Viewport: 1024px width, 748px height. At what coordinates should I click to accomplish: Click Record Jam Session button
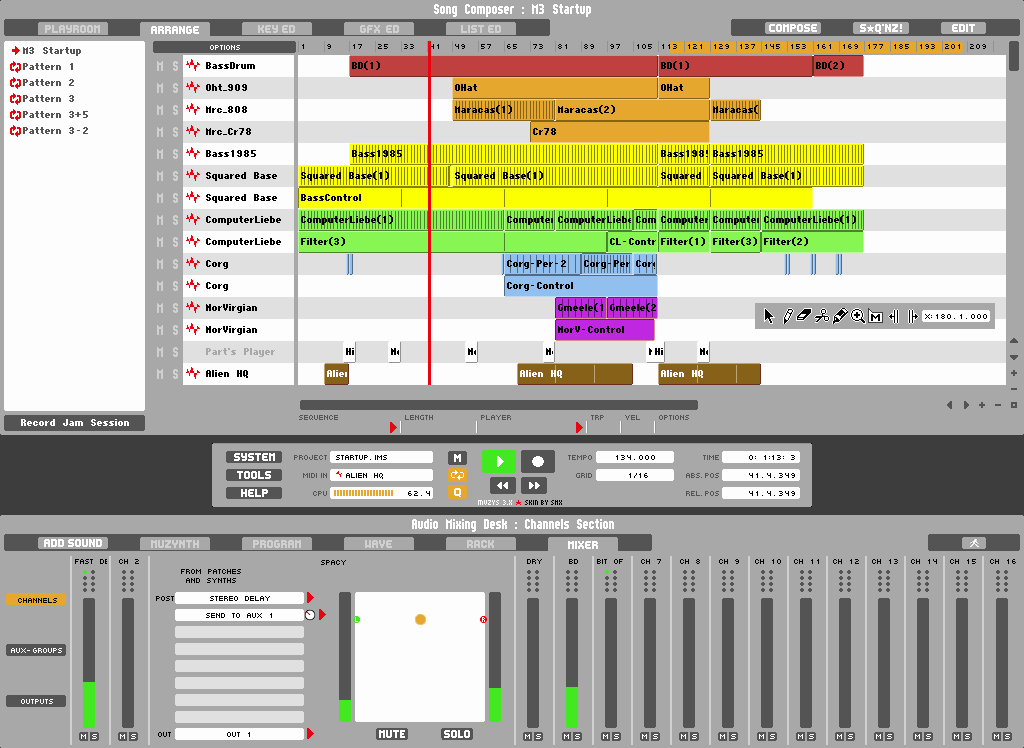[x=74, y=423]
